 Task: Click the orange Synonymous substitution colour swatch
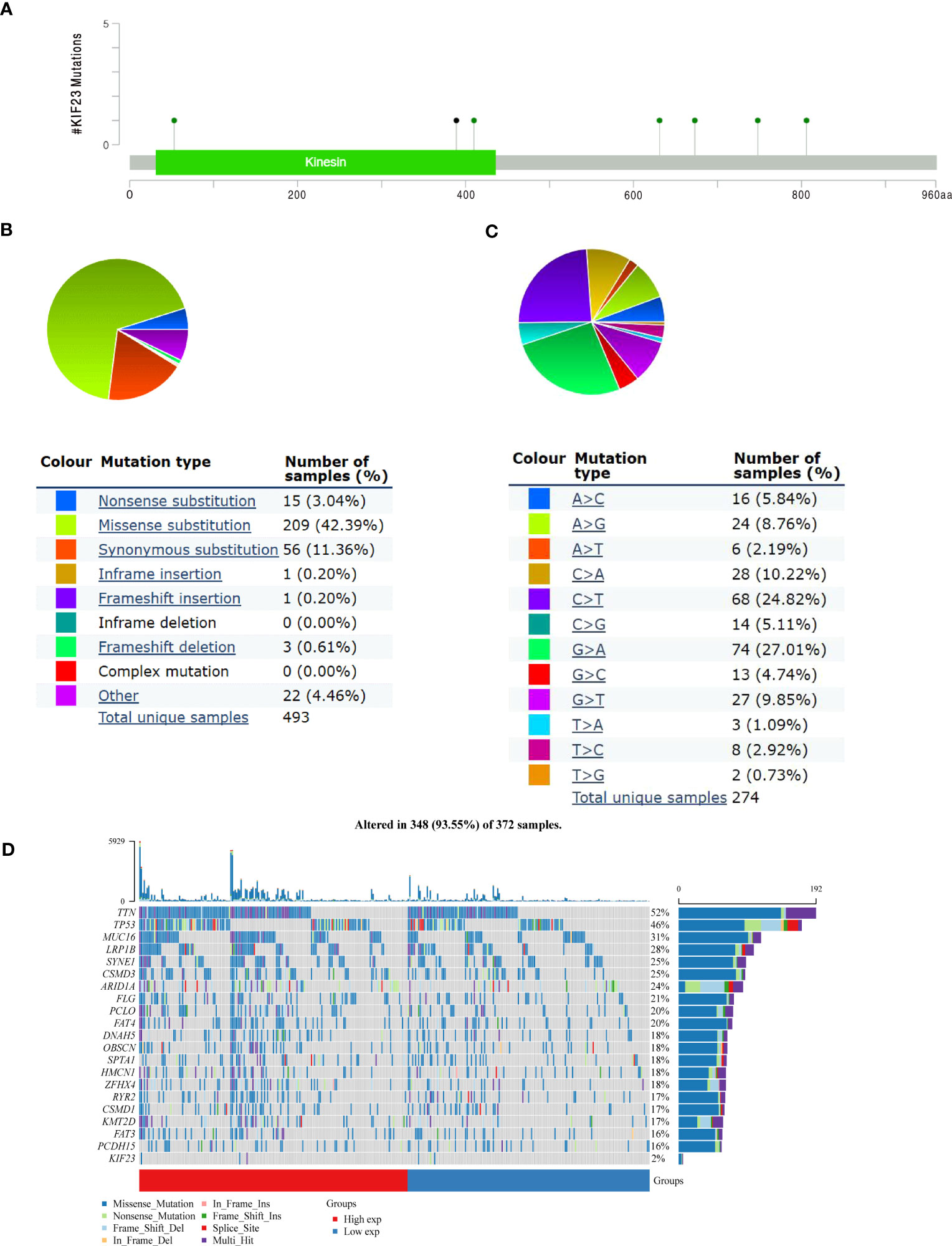point(66,549)
